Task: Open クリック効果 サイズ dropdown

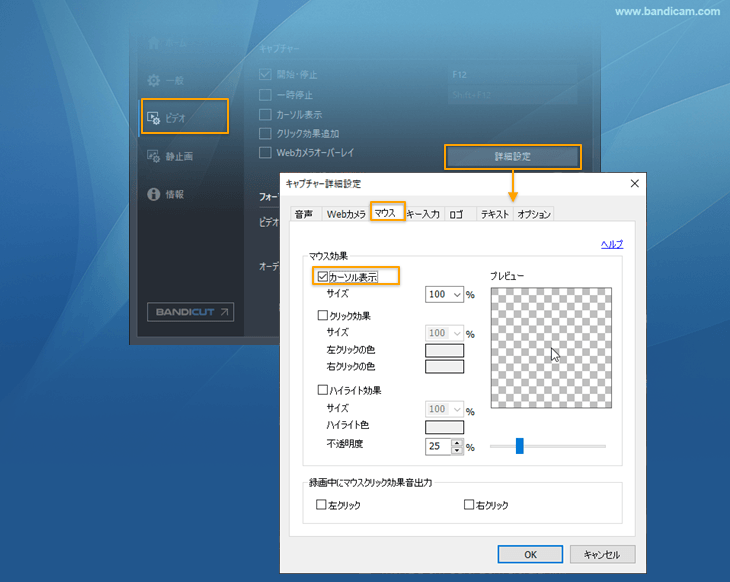Action: click(x=444, y=333)
